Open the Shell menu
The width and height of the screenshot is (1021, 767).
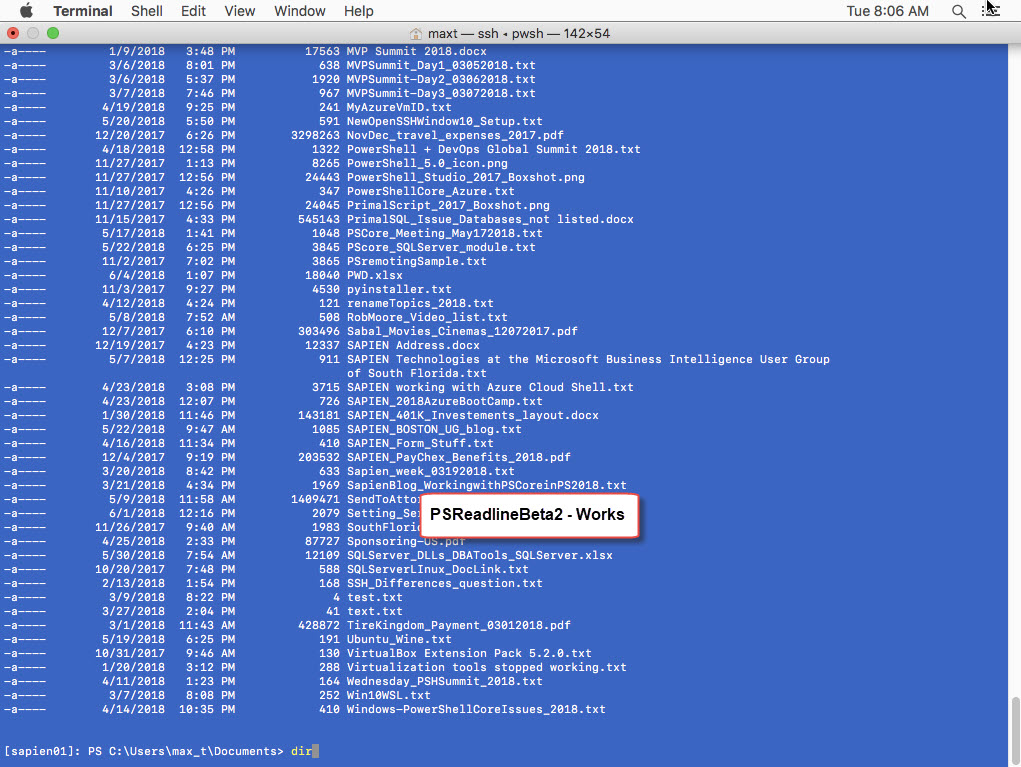coord(147,11)
